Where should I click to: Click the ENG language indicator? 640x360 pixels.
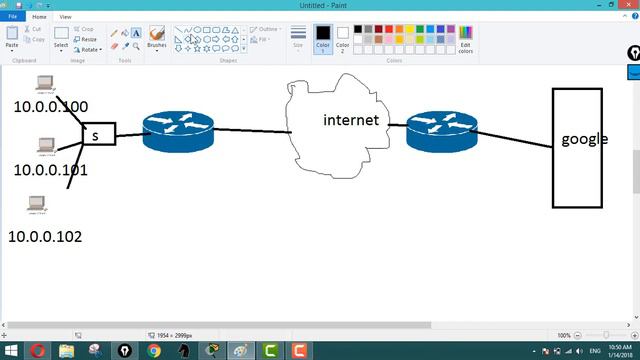pos(595,351)
